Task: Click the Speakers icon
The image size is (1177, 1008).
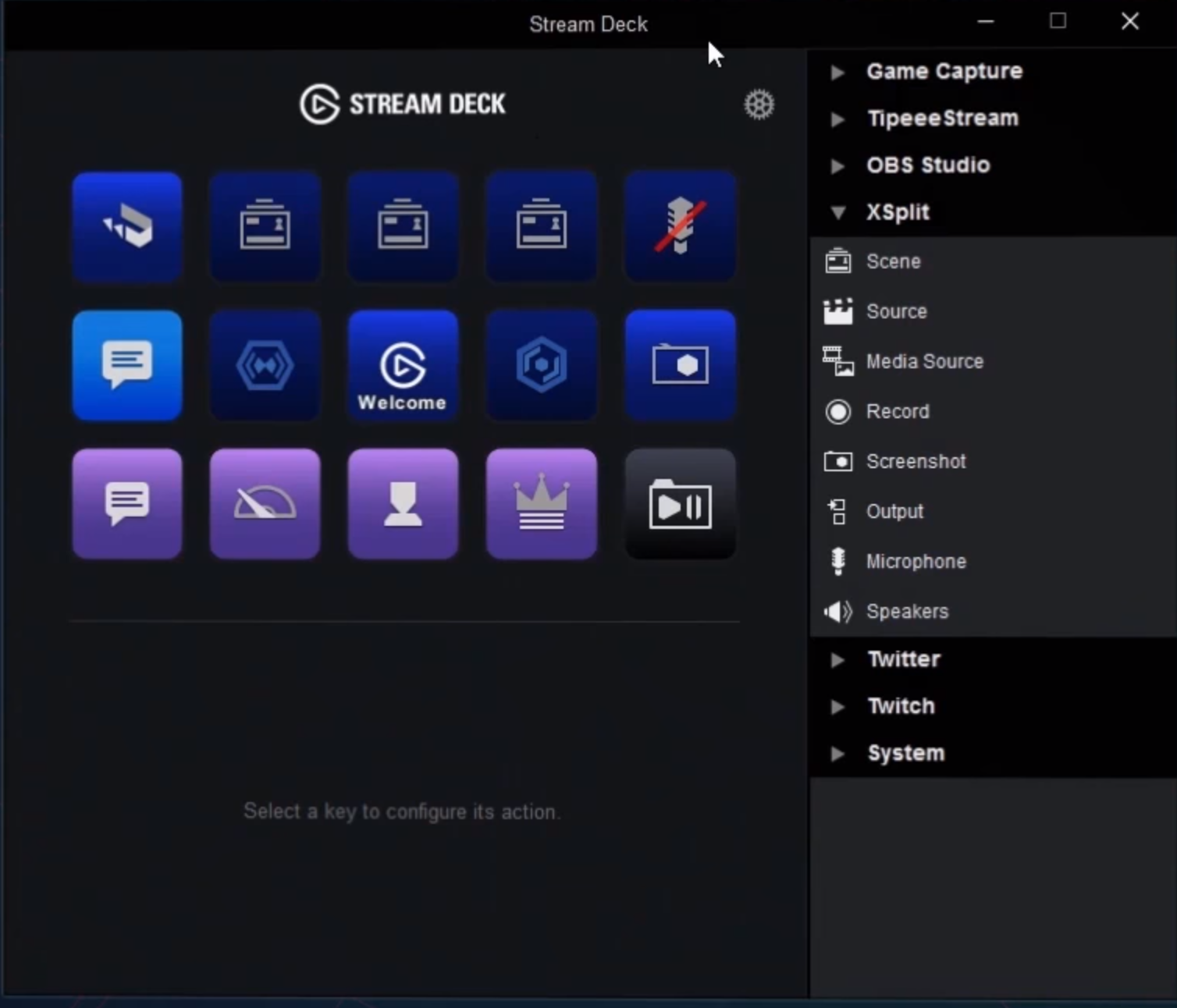Action: [838, 612]
